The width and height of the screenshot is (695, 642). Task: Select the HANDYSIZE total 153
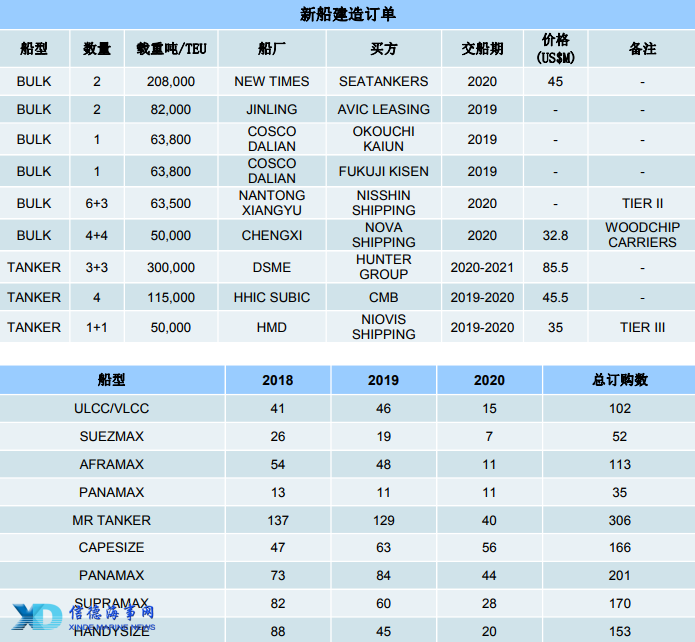(620, 631)
